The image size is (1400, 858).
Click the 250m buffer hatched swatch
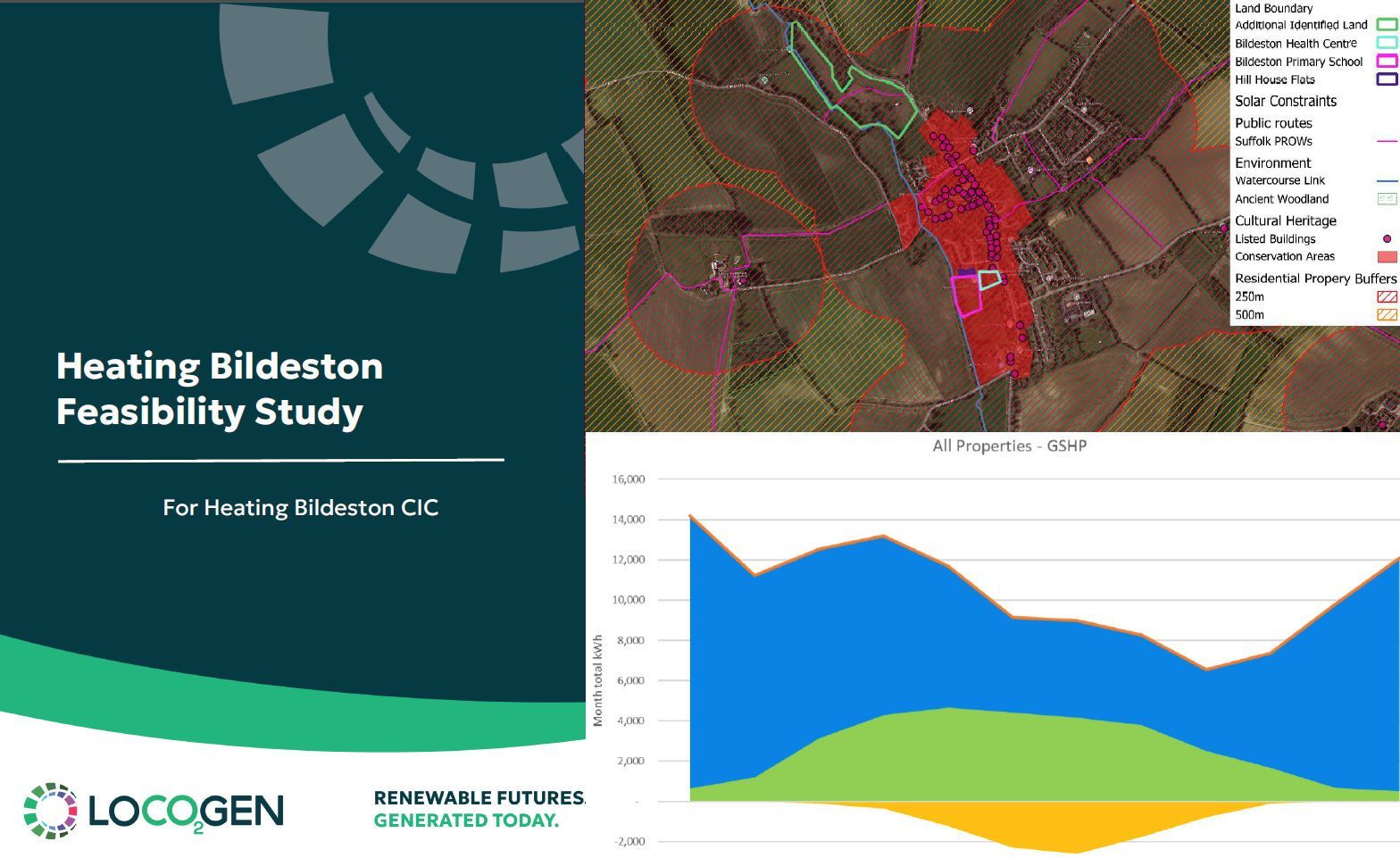click(1387, 296)
